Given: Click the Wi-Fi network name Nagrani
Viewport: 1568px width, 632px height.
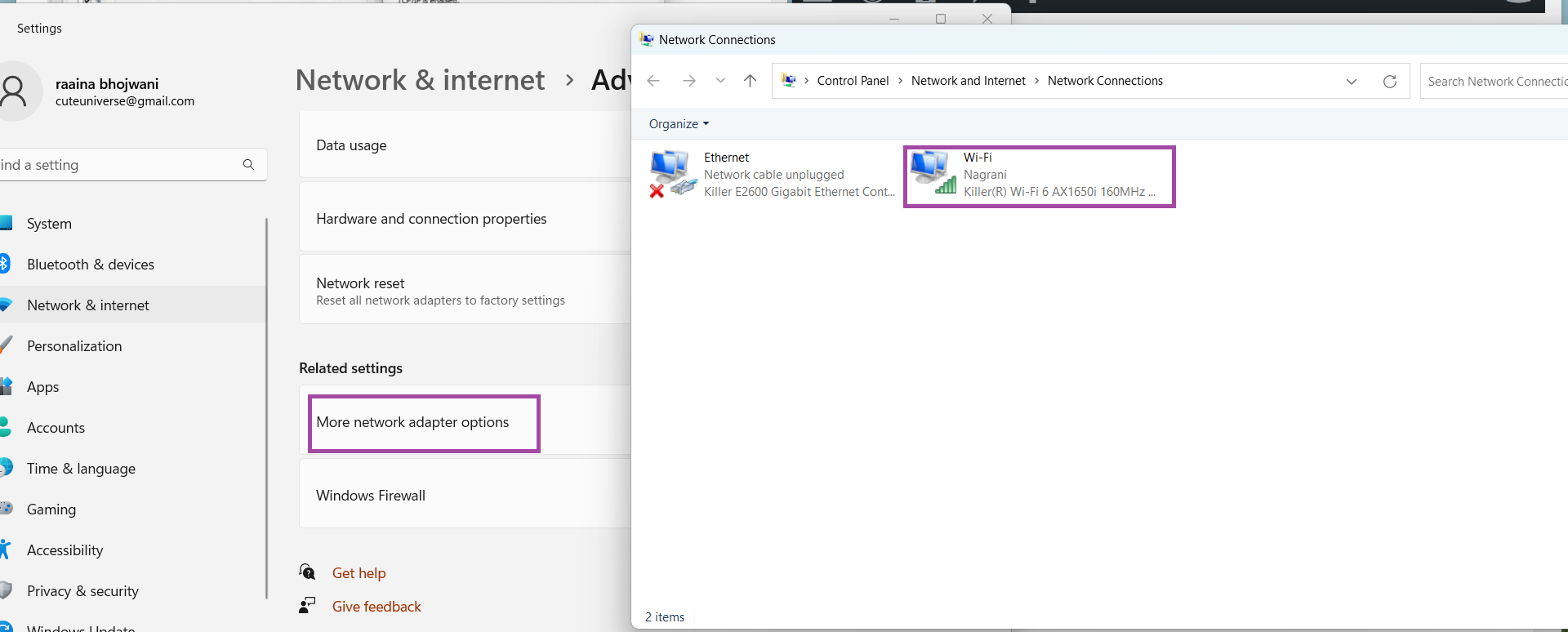Looking at the screenshot, I should [x=985, y=175].
